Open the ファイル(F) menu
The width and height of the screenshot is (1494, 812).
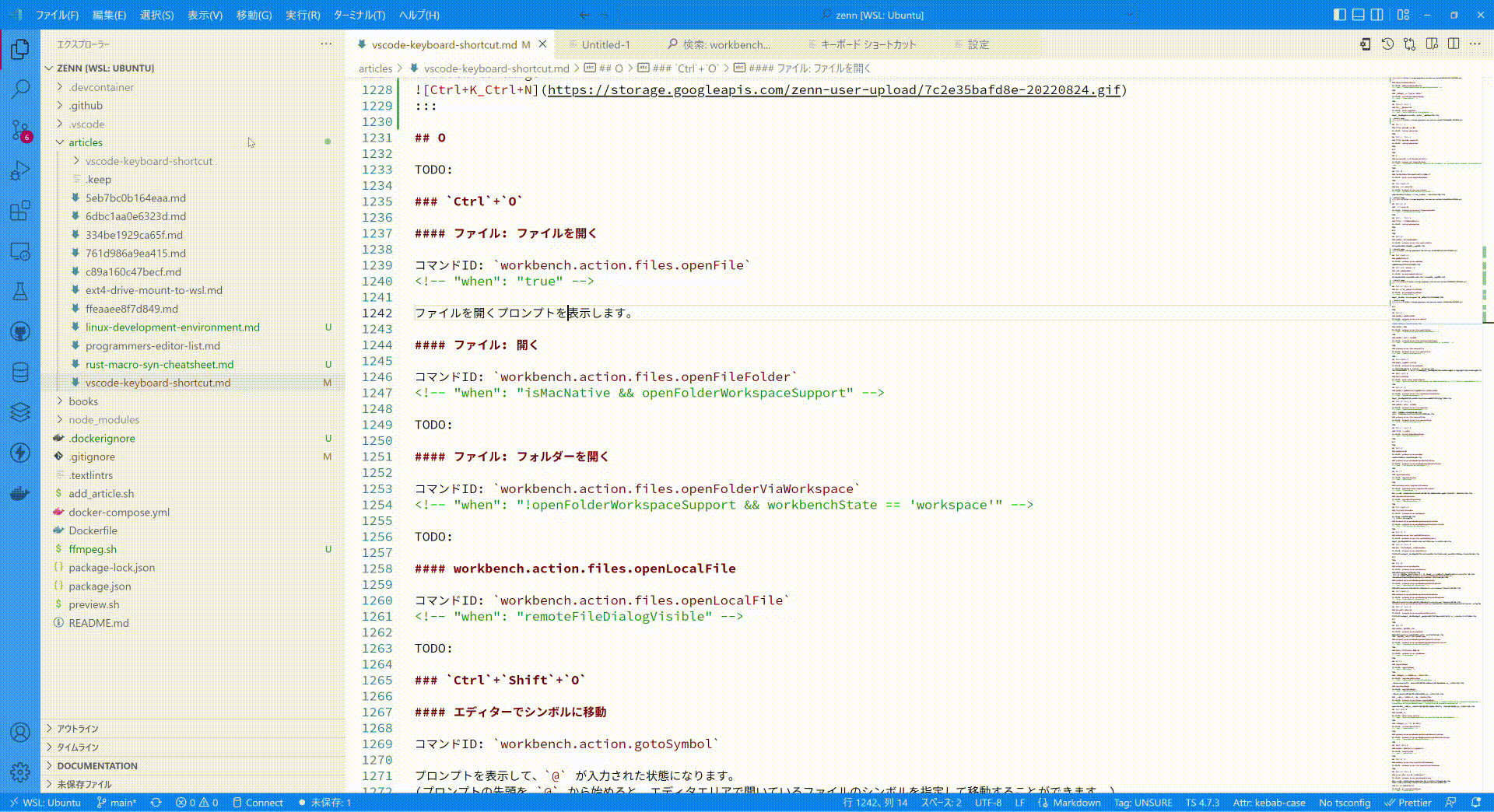coord(58,15)
